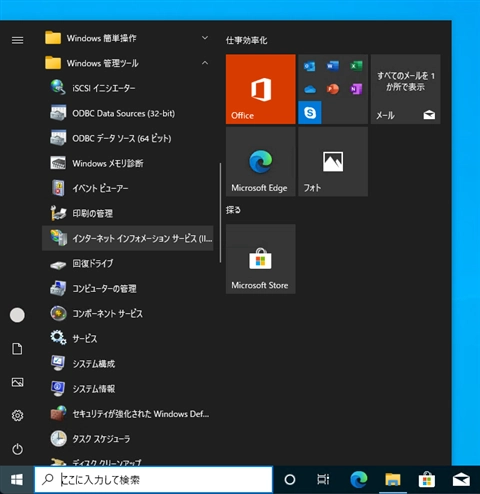Open iSCSI イニシエーター
The image size is (480, 494).
128,88
